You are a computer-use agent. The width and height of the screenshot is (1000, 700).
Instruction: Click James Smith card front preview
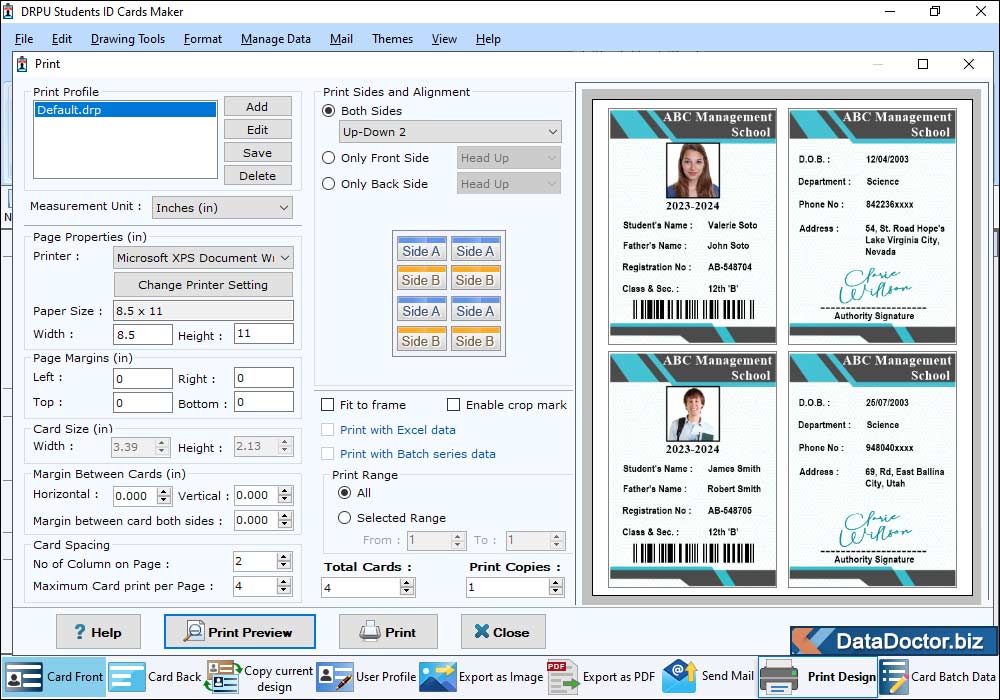point(693,470)
